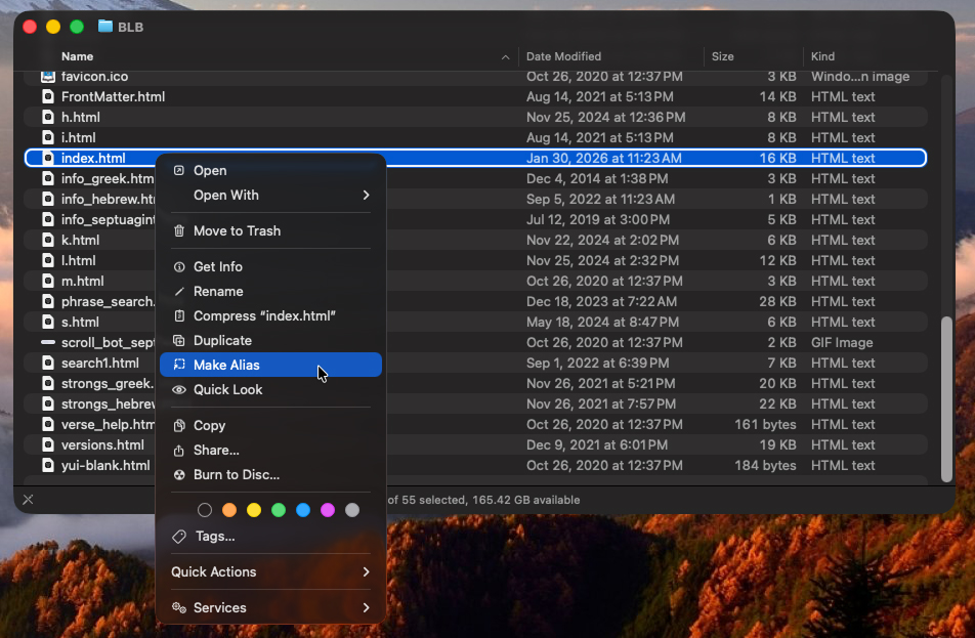The height and width of the screenshot is (638, 975).
Task: Click the burn disc icon
Action: (x=179, y=475)
